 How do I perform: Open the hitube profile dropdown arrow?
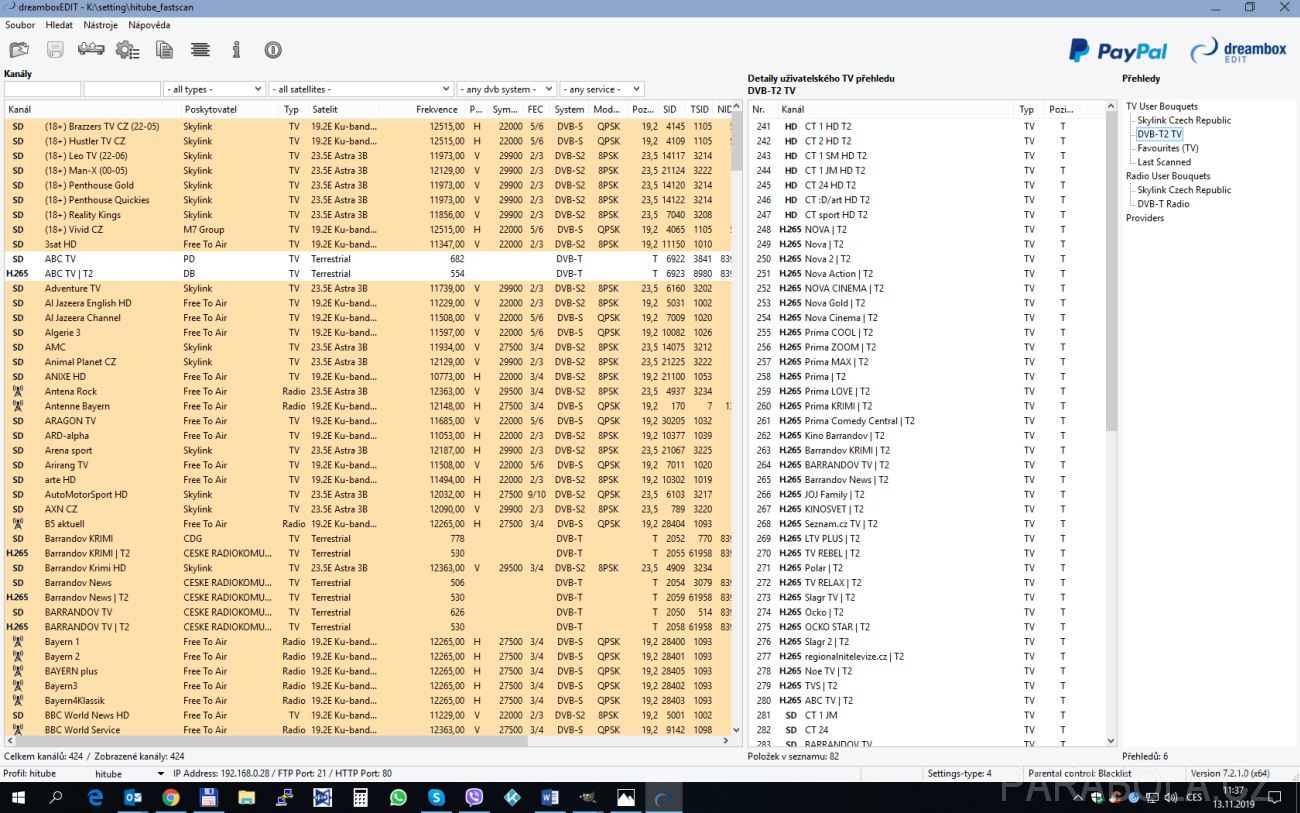[161, 774]
